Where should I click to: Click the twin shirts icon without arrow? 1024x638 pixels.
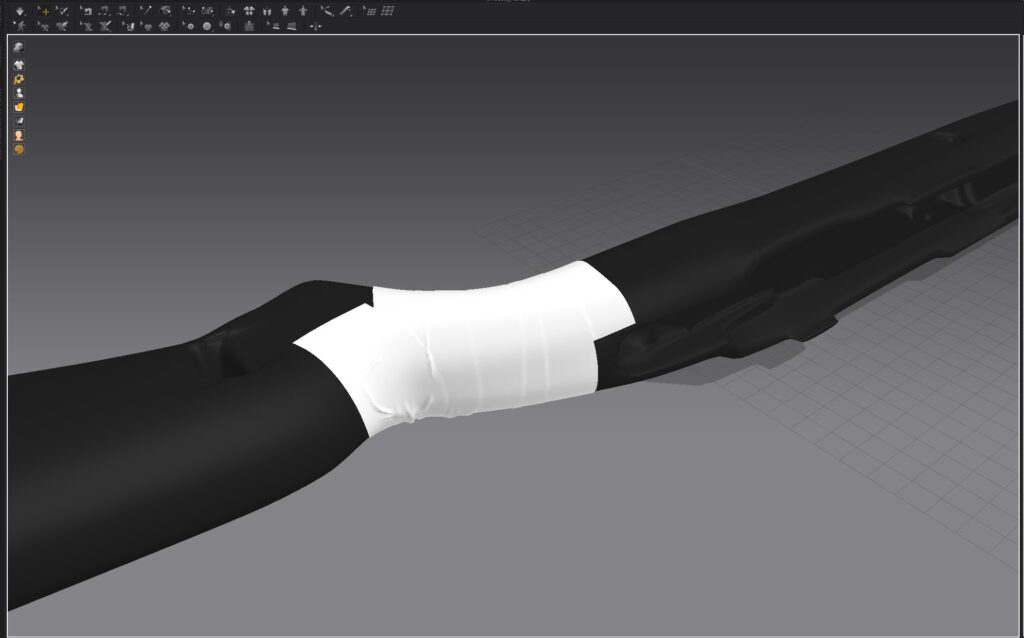click(165, 26)
